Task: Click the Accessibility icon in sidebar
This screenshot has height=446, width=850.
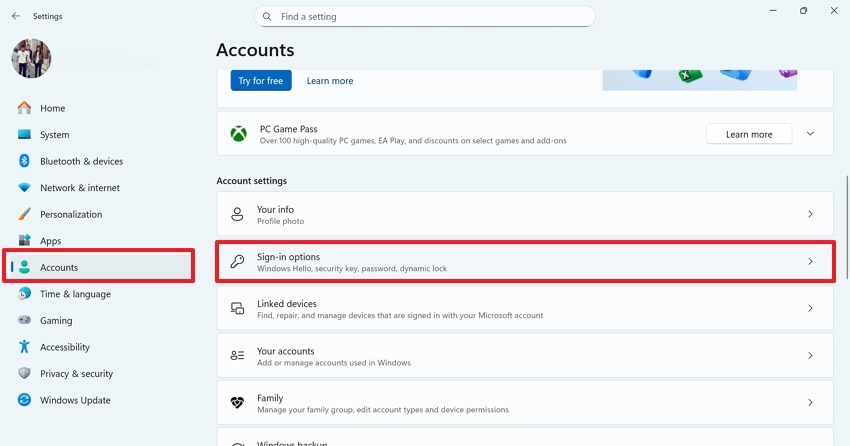Action: [24, 347]
